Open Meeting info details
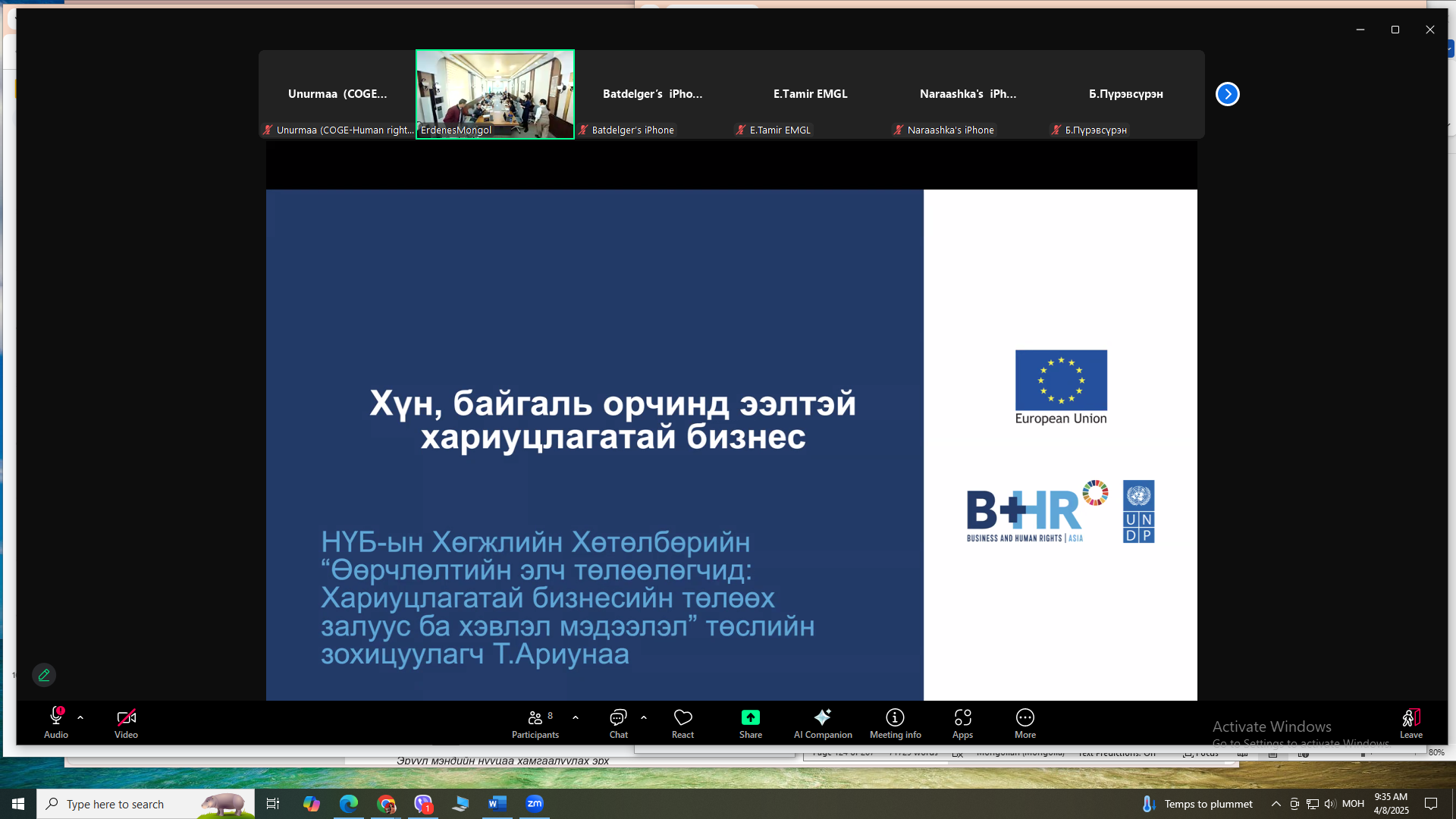1456x819 pixels. [895, 723]
